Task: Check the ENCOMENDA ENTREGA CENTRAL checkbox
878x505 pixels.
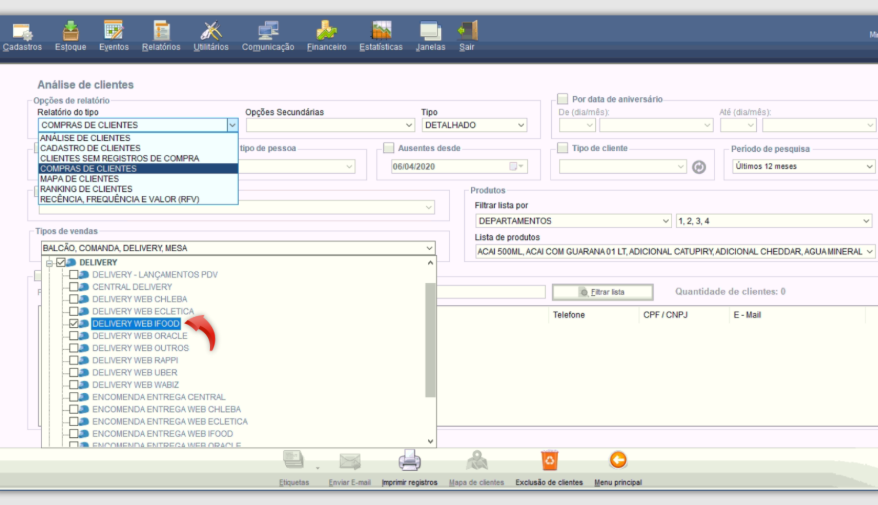Action: click(73, 397)
